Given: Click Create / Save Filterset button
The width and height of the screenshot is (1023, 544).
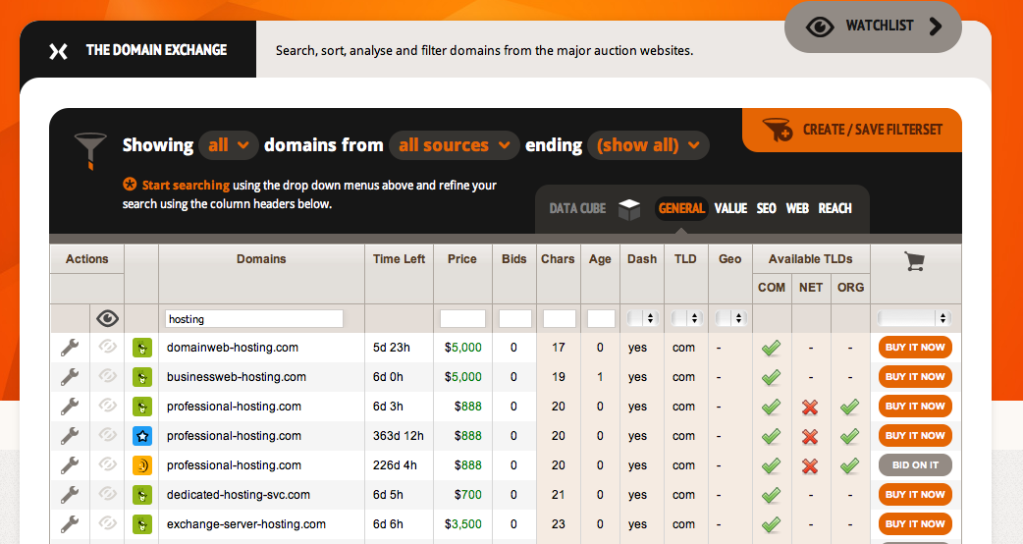Looking at the screenshot, I should (852, 130).
